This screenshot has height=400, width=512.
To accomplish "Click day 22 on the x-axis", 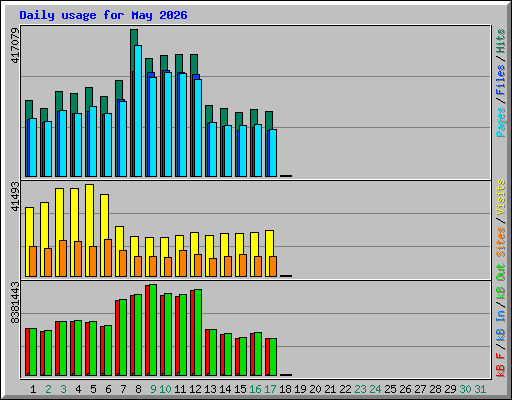I will tap(345, 389).
